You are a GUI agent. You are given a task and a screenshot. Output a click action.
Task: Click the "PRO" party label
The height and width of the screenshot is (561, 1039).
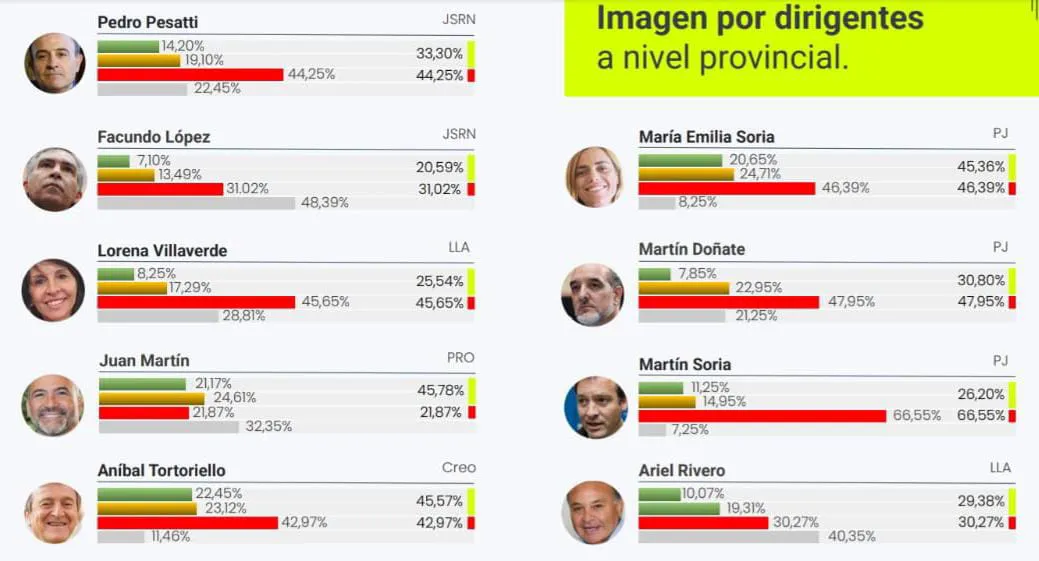coord(461,358)
